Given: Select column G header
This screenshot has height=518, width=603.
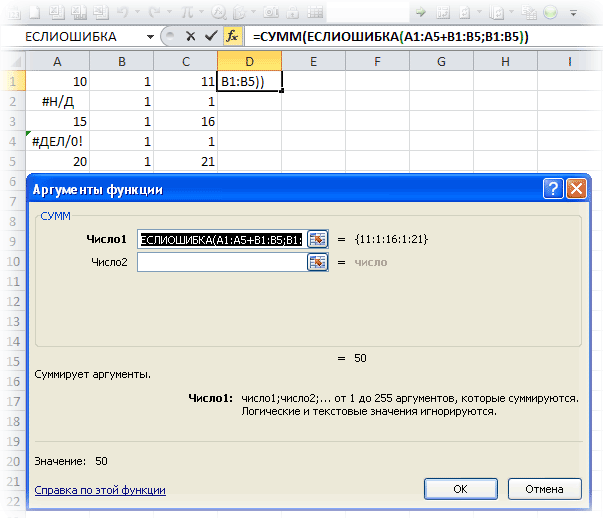Looking at the screenshot, I should [441, 61].
